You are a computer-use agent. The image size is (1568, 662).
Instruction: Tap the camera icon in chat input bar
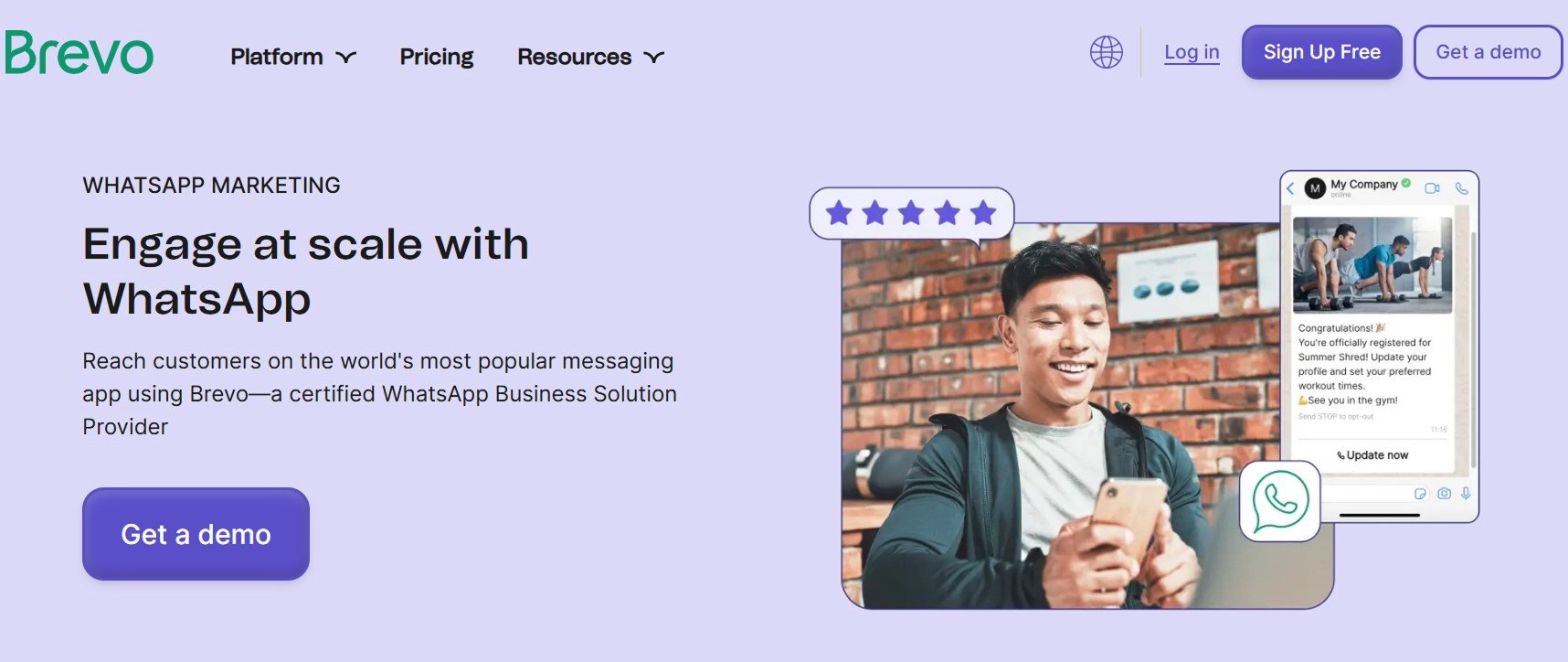click(x=1444, y=494)
